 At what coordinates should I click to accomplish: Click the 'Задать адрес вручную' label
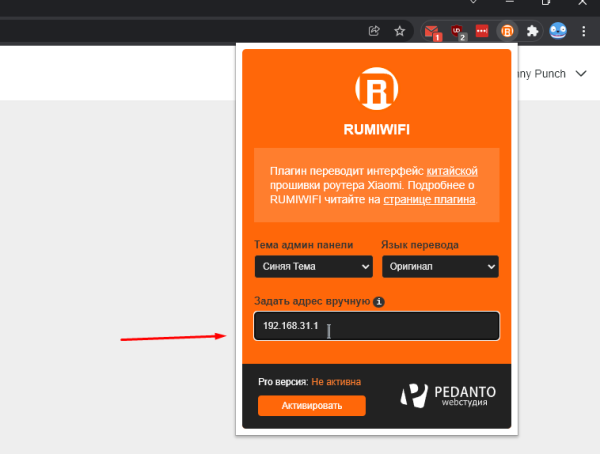[x=312, y=301]
